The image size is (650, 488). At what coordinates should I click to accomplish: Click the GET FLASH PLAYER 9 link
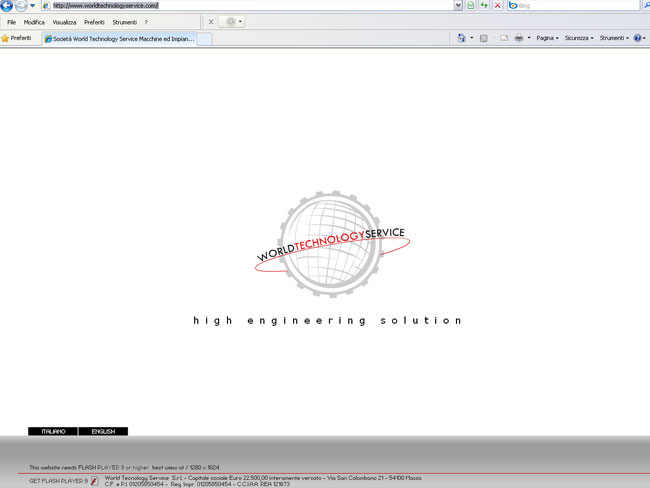pos(58,481)
